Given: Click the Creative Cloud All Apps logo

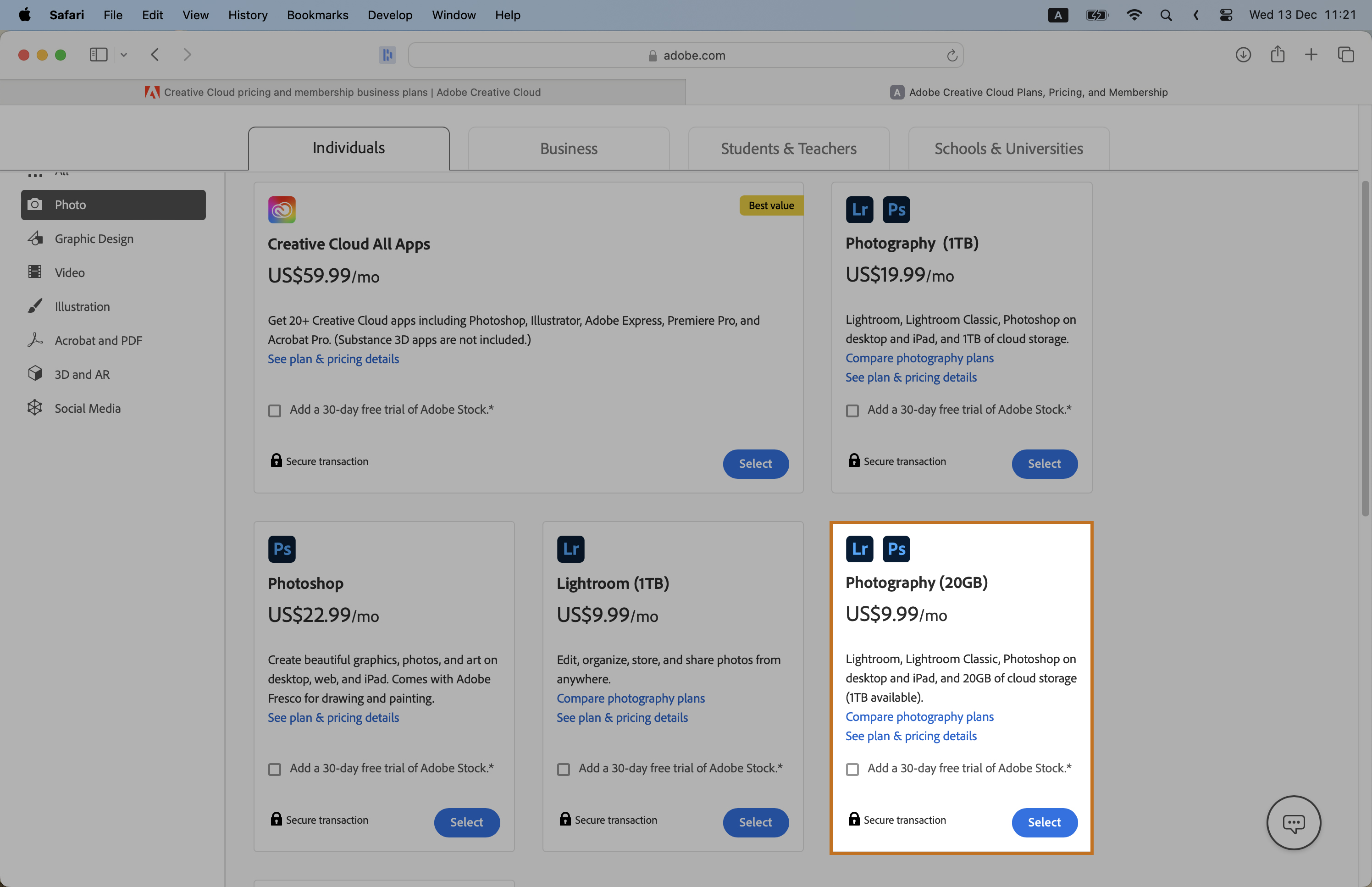Looking at the screenshot, I should [x=282, y=210].
